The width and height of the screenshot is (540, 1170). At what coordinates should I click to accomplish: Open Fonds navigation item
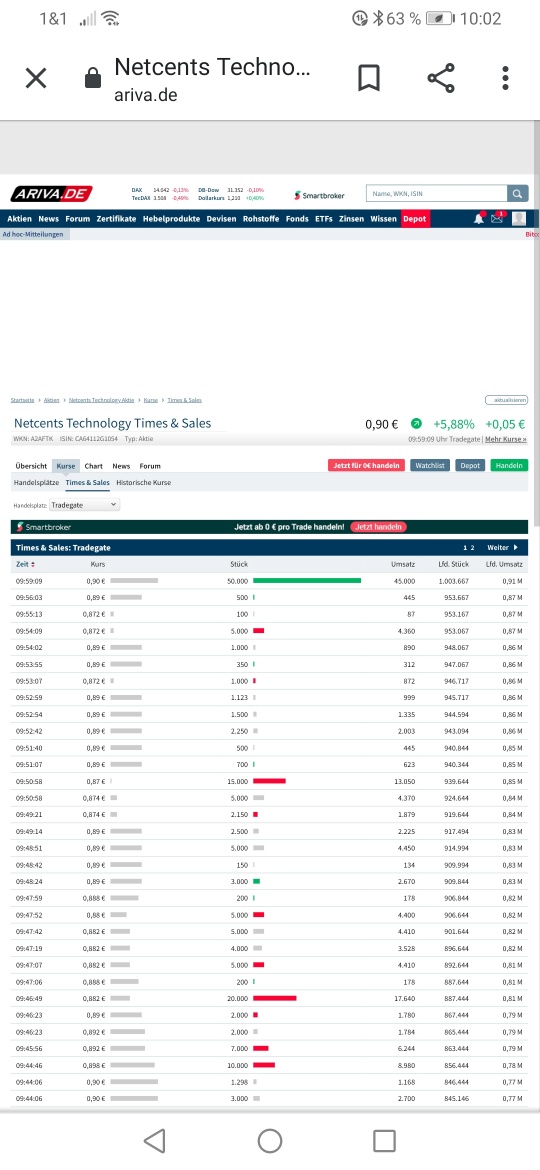click(297, 219)
